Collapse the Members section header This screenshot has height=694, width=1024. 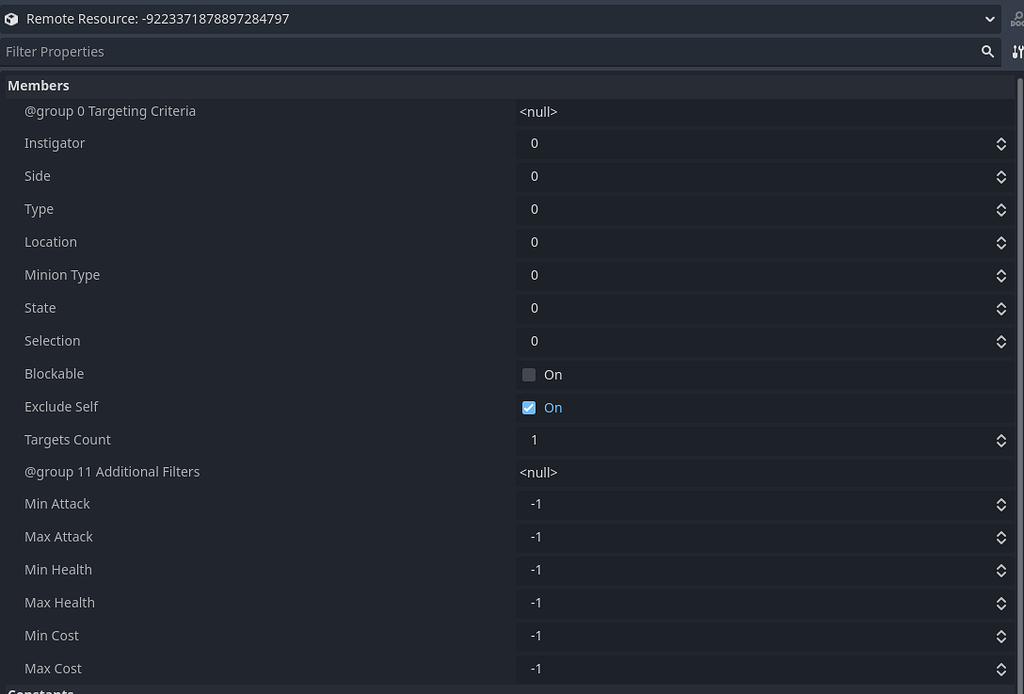coord(509,86)
